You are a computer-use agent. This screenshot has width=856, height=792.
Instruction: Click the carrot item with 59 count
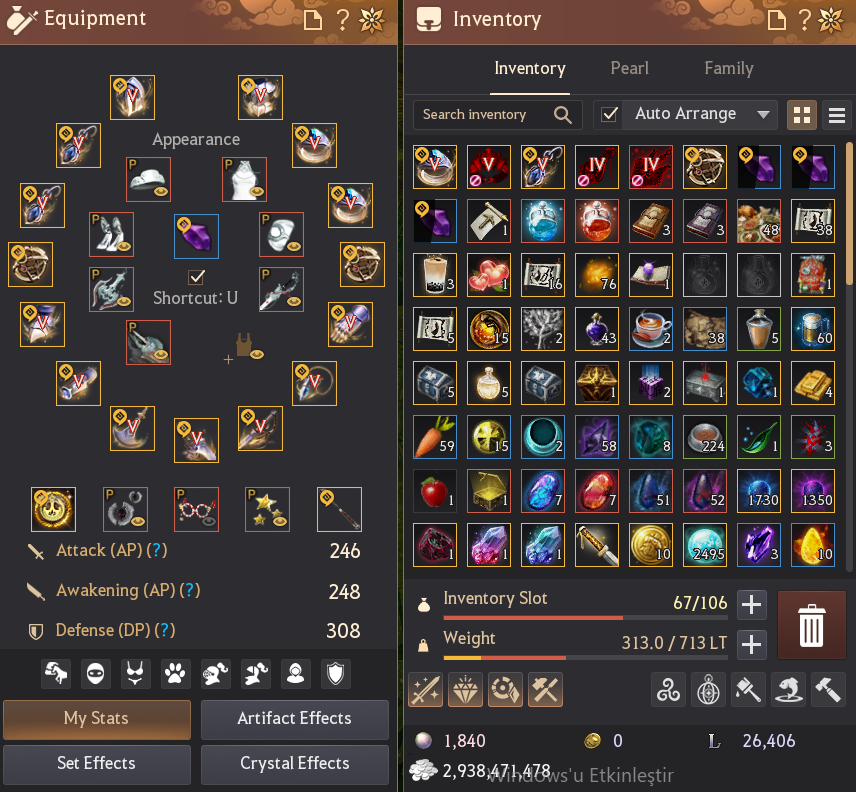point(435,437)
